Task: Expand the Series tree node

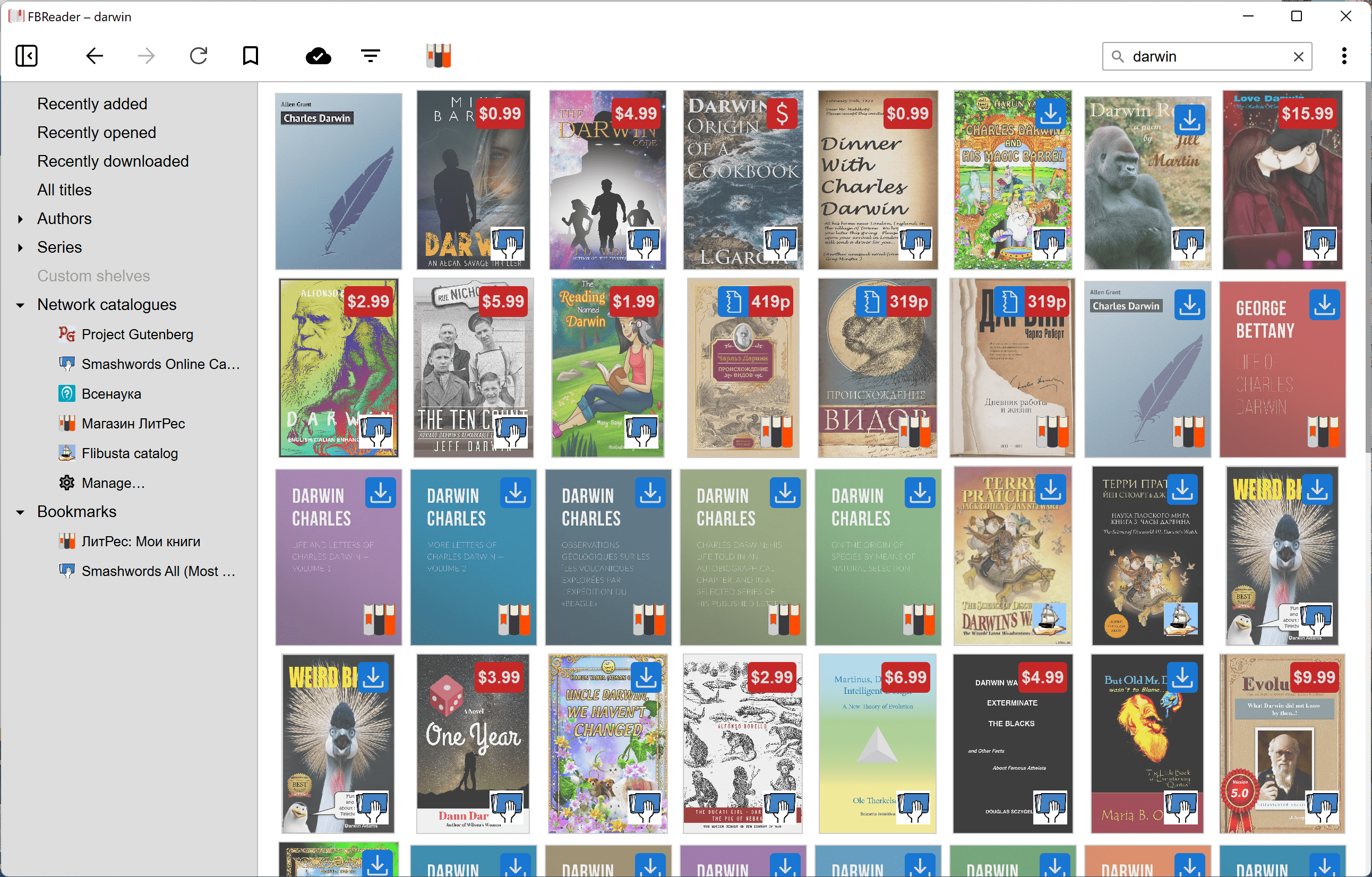Action: (21, 247)
